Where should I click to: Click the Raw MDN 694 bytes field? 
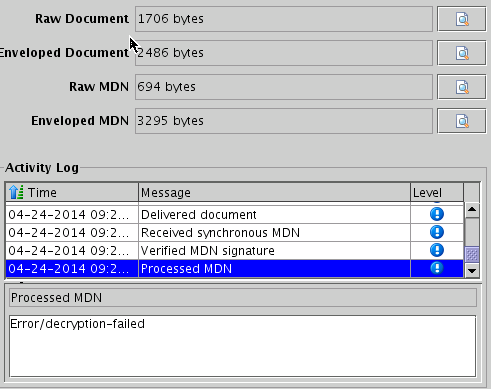point(284,87)
